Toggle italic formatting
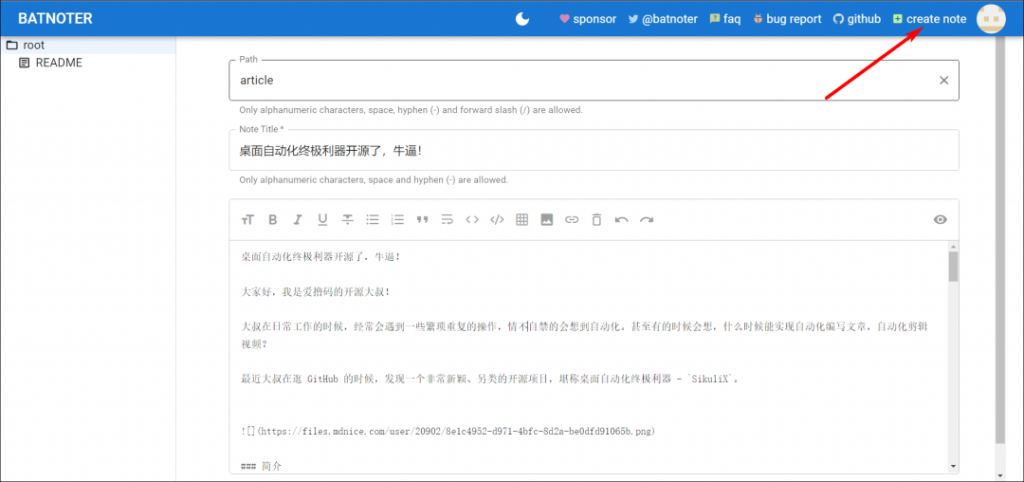1024x482 pixels. tap(298, 220)
